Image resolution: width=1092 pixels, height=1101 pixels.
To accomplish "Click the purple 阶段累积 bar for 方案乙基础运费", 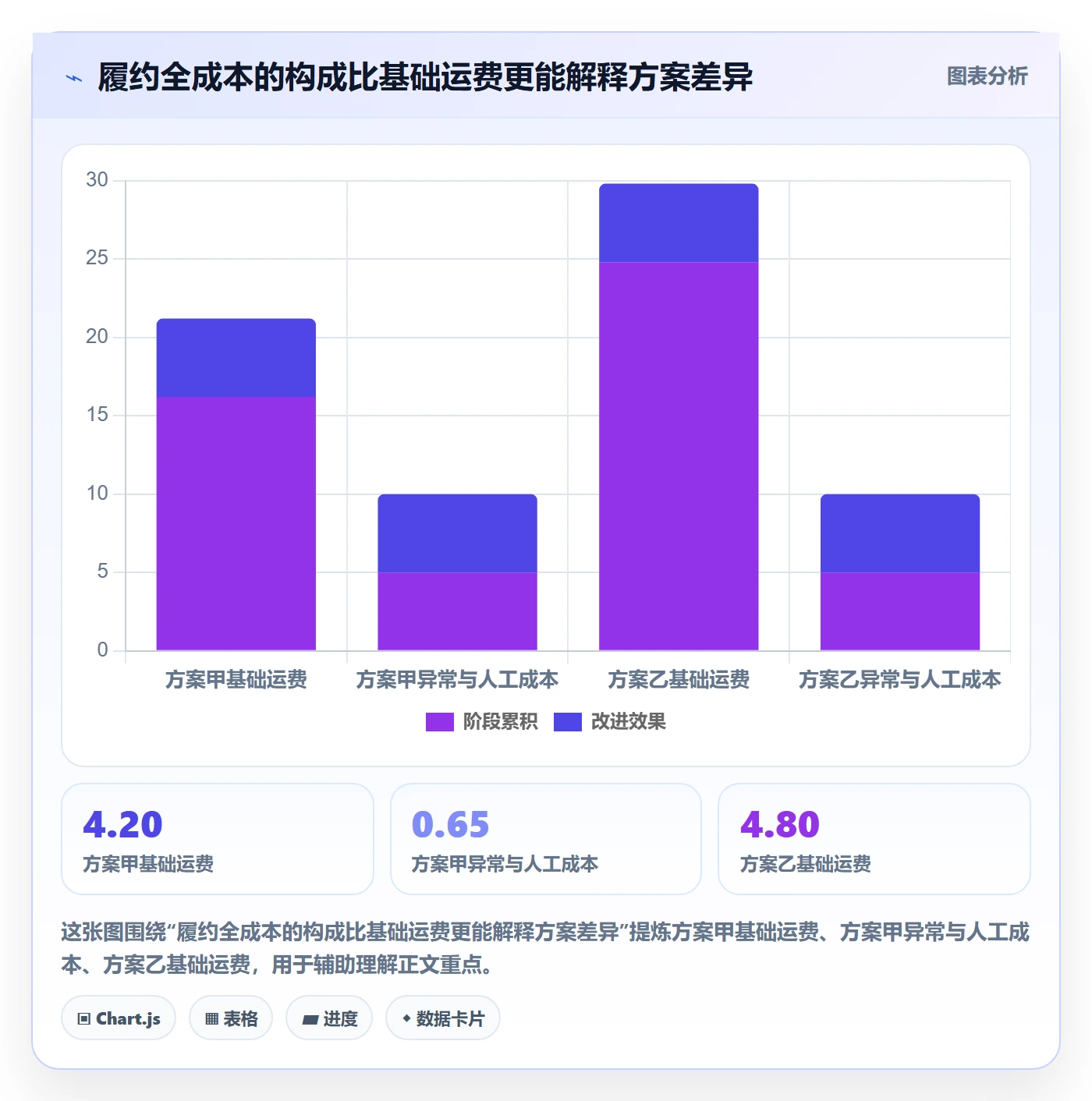I will [679, 456].
